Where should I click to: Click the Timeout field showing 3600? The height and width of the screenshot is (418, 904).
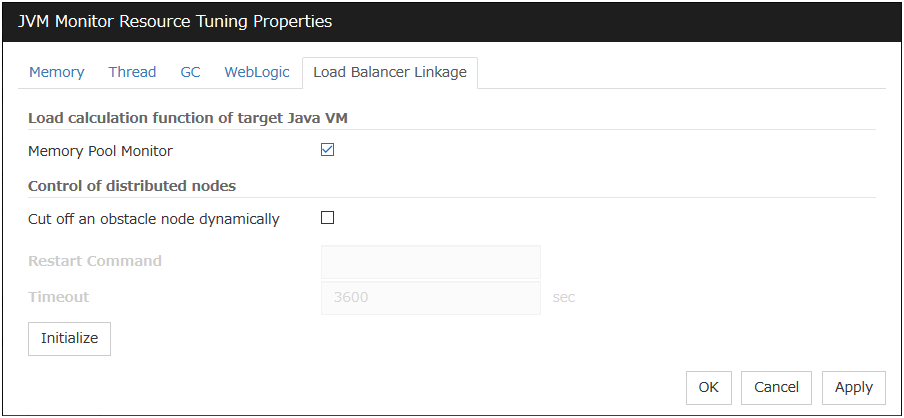(430, 298)
